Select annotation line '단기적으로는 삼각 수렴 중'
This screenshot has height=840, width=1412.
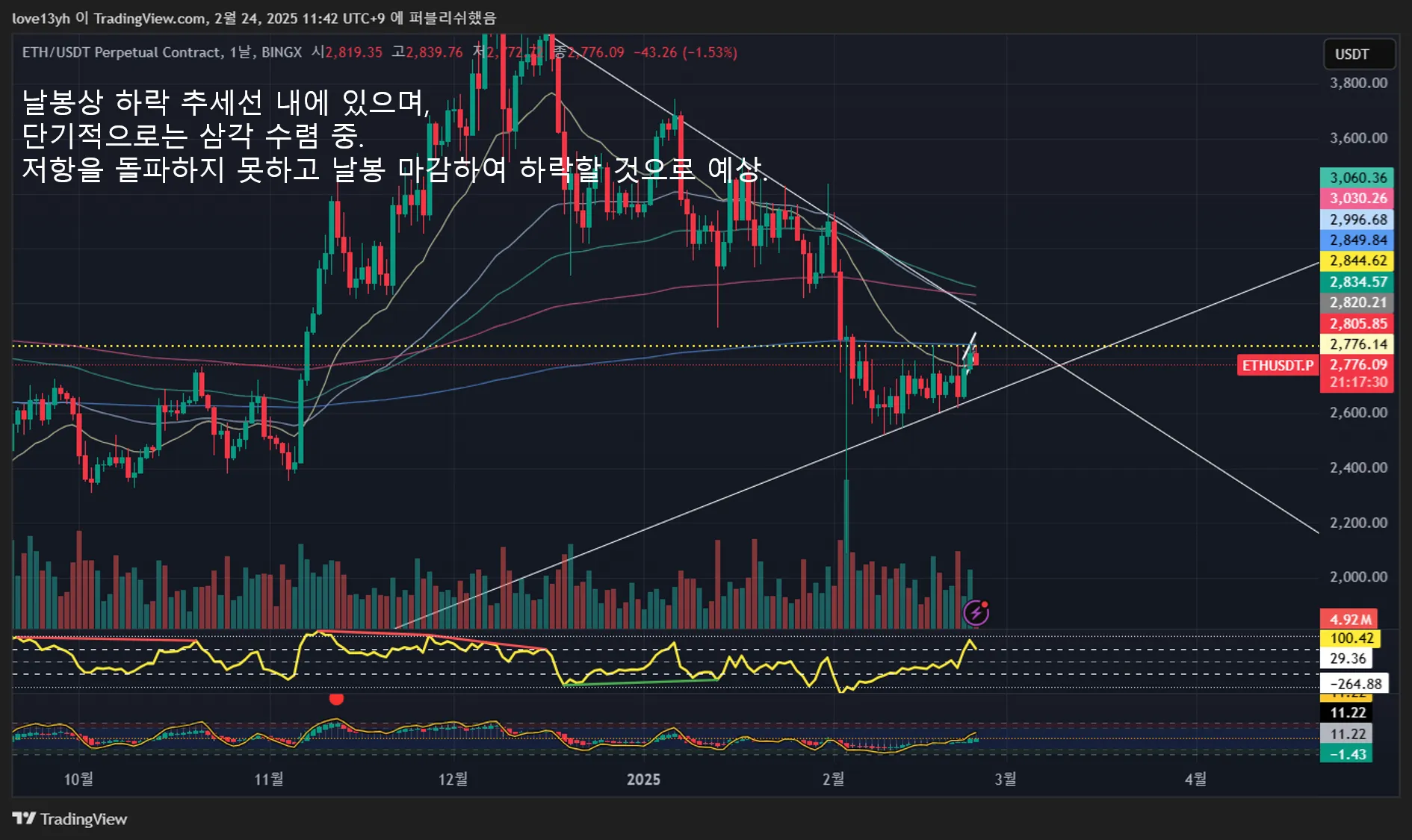point(193,135)
